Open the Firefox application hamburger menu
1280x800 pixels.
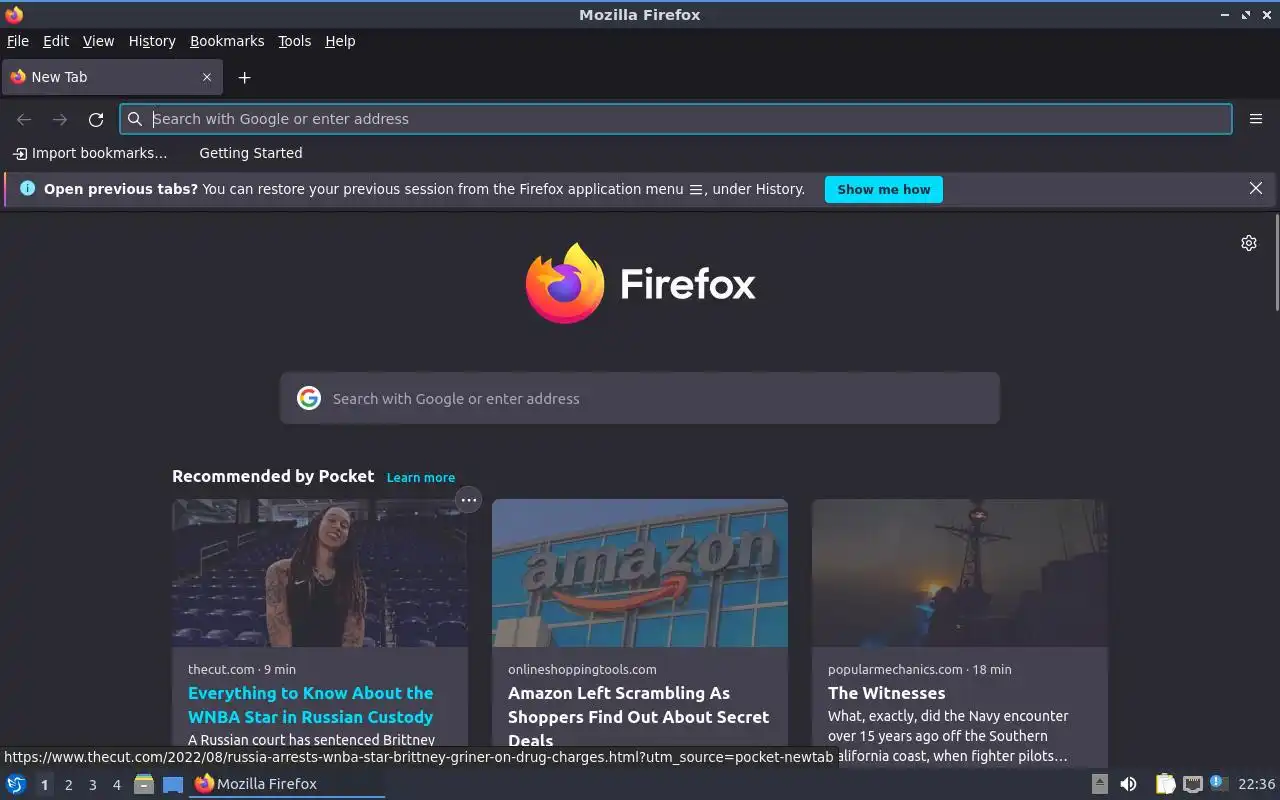[x=1256, y=119]
